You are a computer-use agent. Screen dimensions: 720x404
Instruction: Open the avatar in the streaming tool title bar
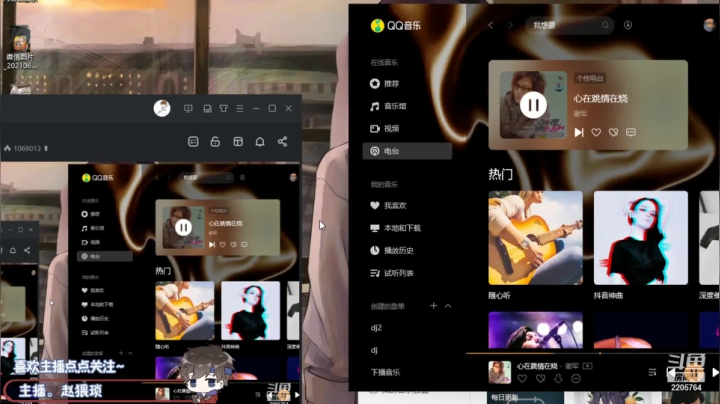162,108
